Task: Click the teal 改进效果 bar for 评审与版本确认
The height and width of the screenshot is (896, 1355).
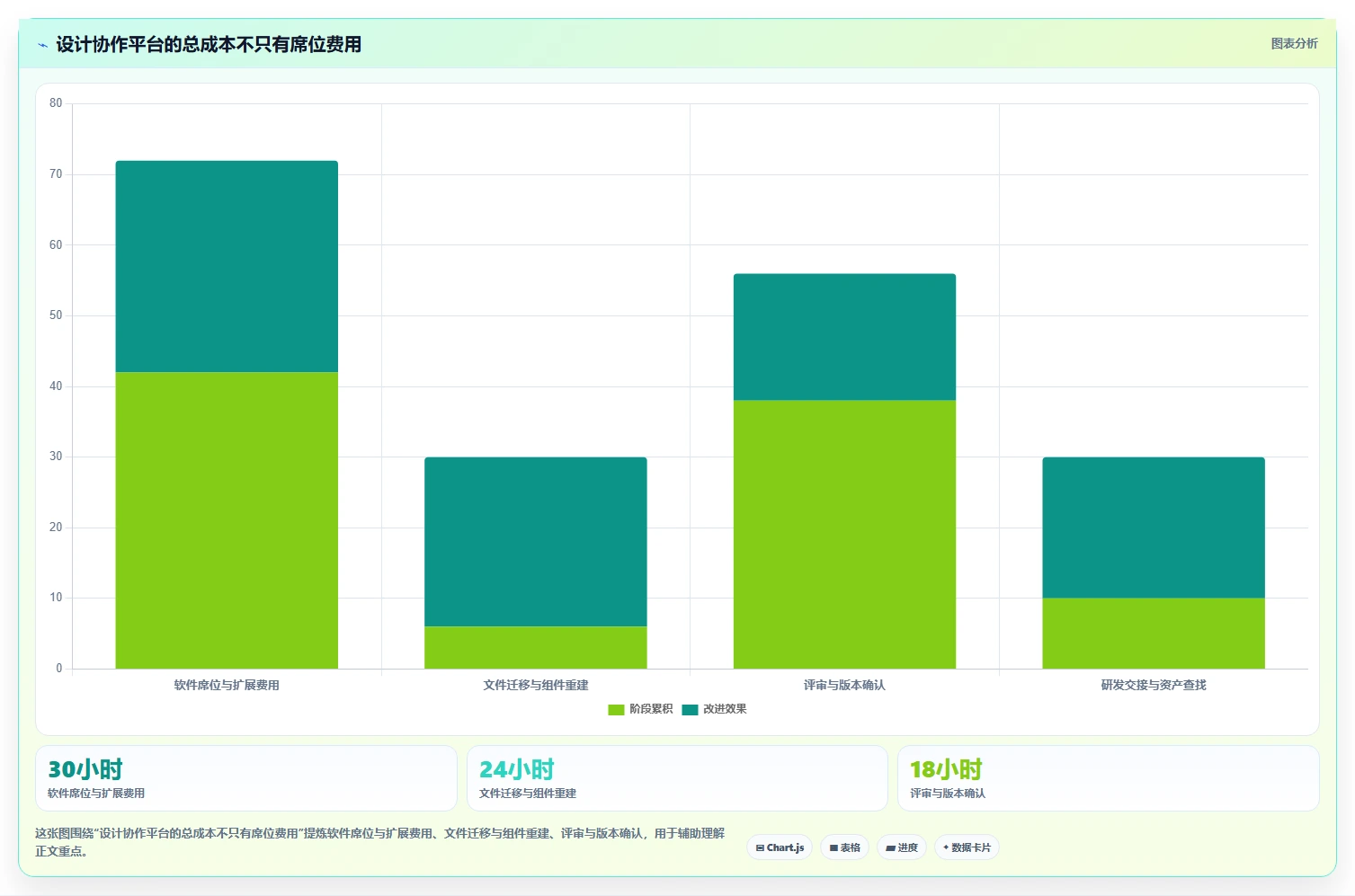Action: tap(844, 337)
